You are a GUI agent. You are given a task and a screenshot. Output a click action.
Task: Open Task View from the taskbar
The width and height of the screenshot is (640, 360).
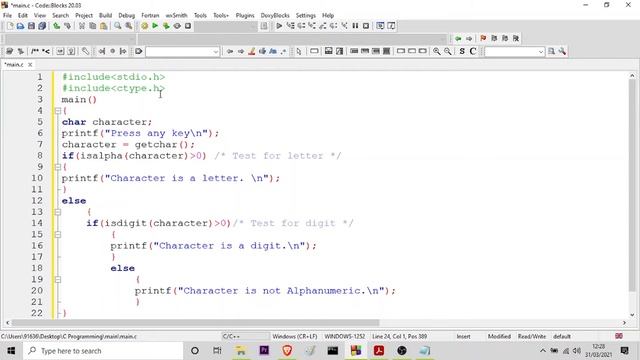point(217,351)
